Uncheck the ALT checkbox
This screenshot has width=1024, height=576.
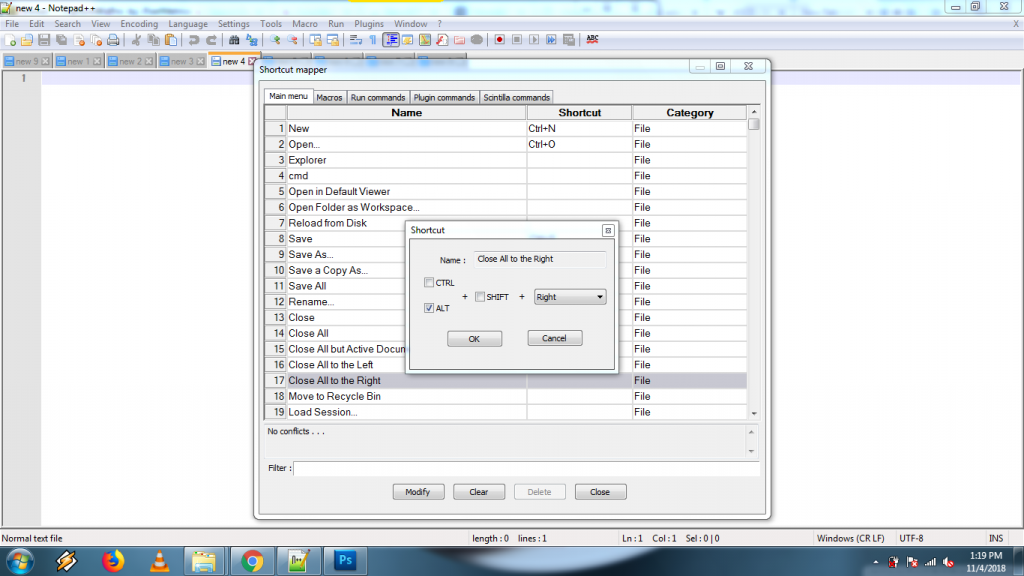pyautogui.click(x=429, y=308)
